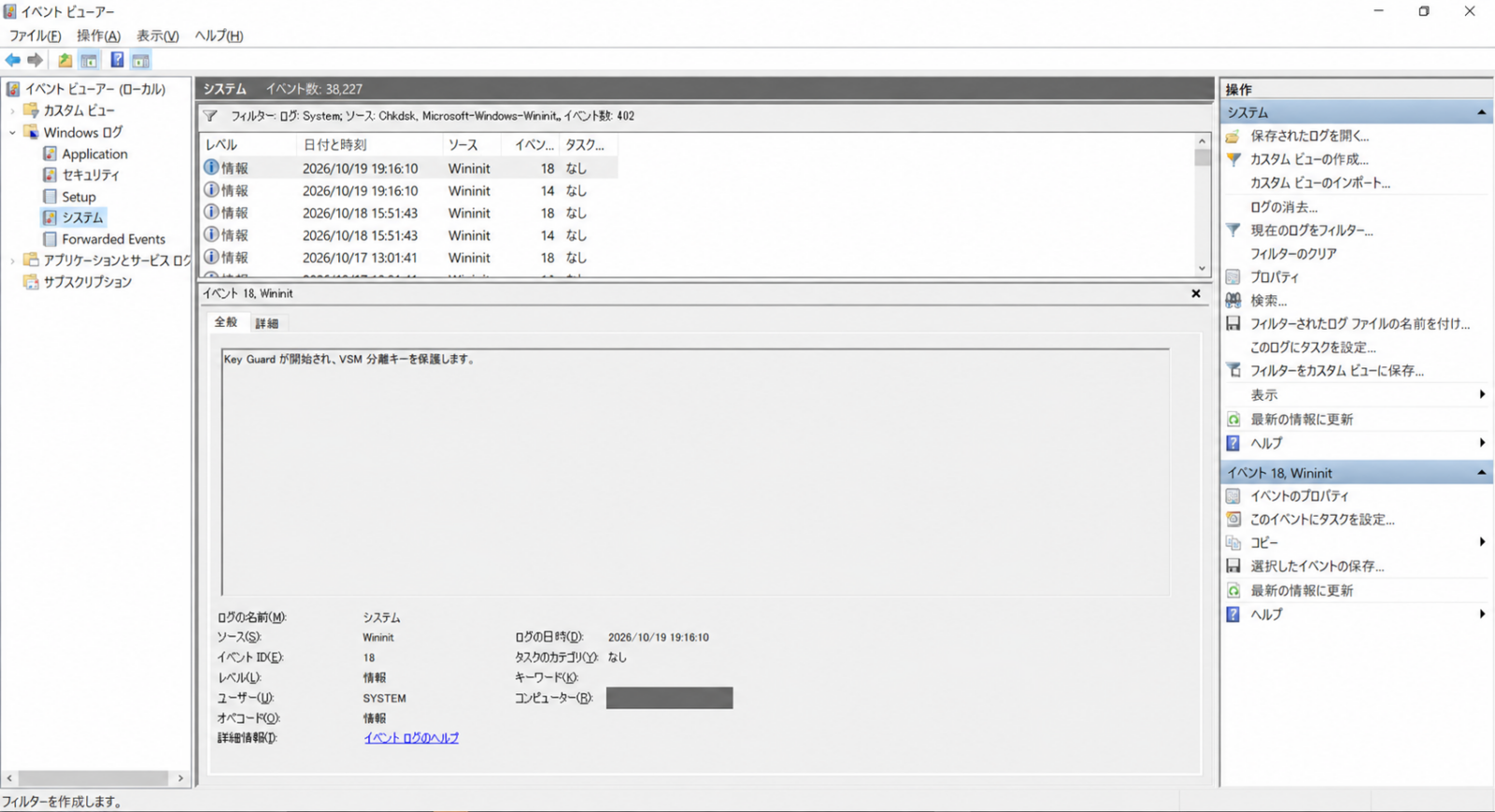
Task: Switch to the 詳細 tab
Action: (267, 323)
